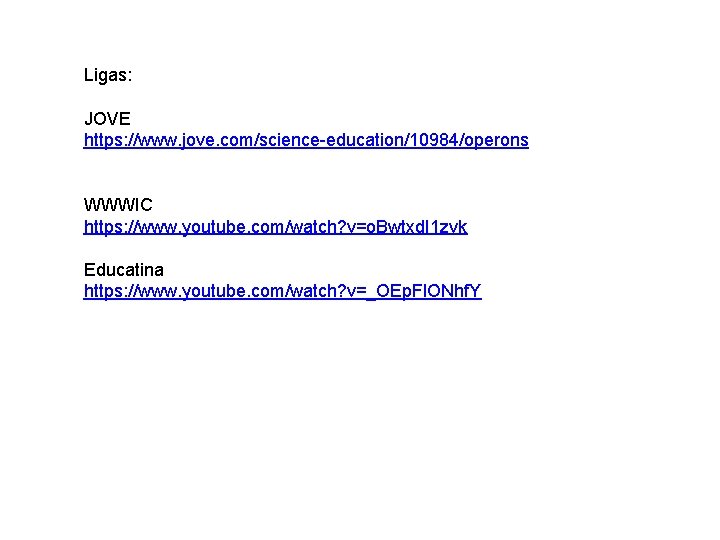
Task: Click the "JOVE" label above first link
Action: pos(107,118)
